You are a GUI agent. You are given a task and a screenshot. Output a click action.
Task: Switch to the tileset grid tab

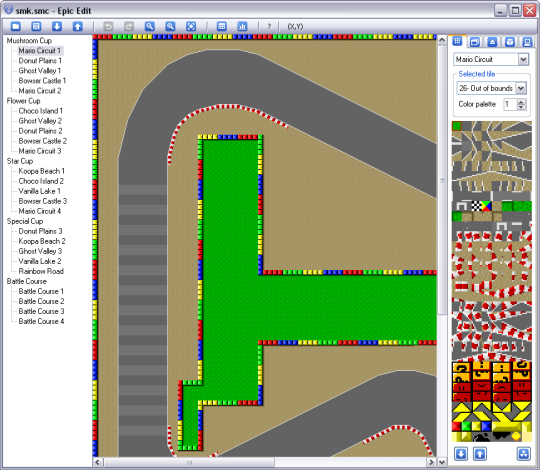tap(457, 41)
